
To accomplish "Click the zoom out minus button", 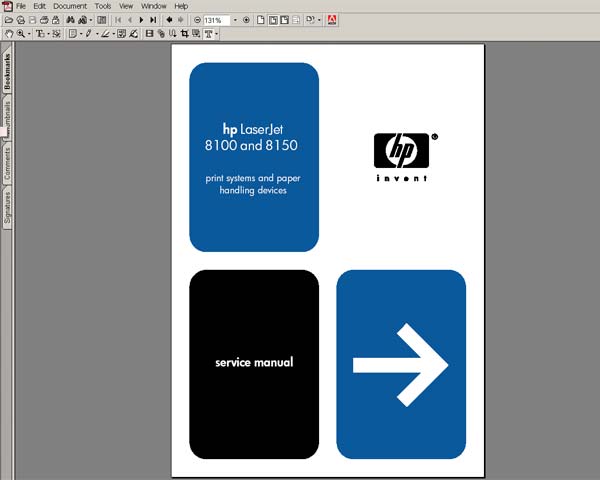I will (197, 20).
